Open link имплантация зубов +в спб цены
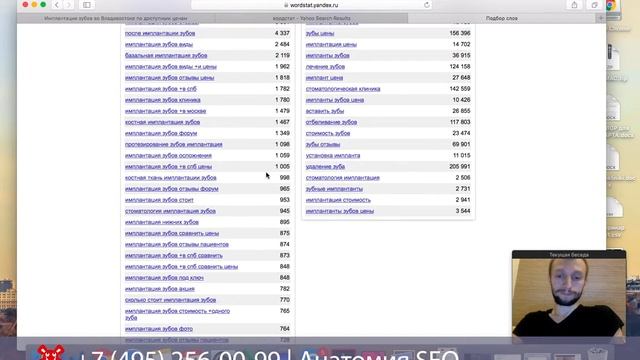This screenshot has width=640, height=360. (168, 167)
